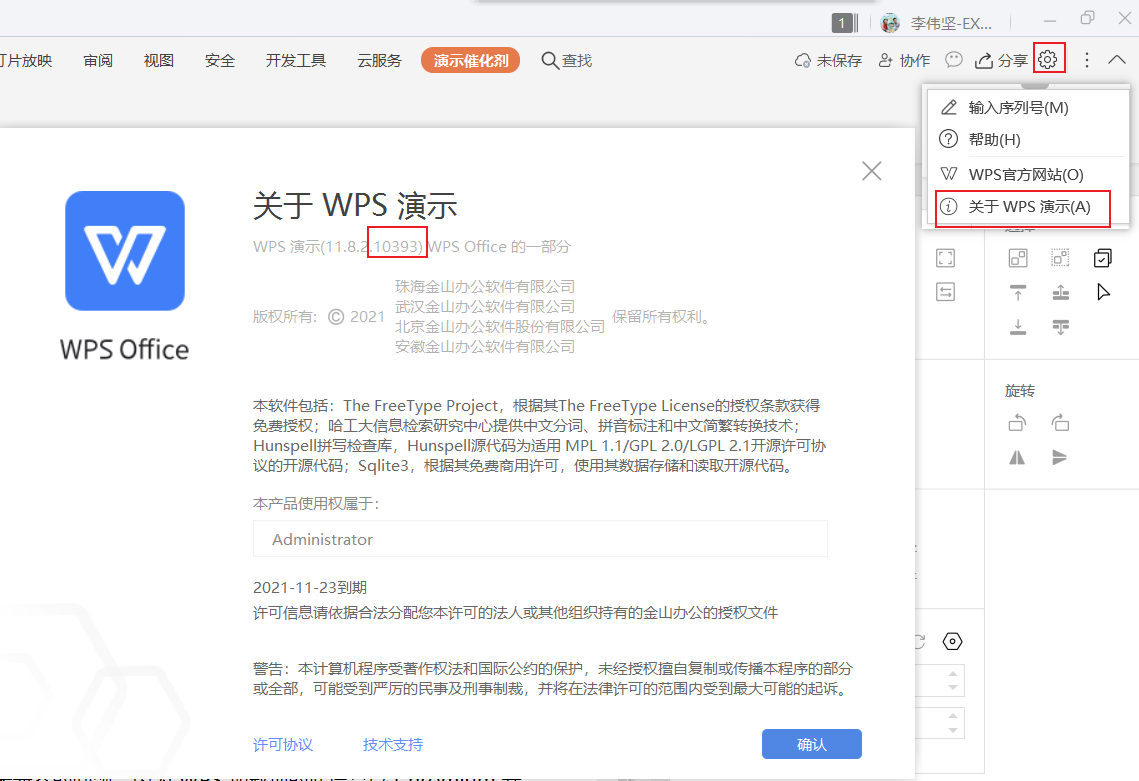Click the WPS Office logo image

(x=125, y=251)
